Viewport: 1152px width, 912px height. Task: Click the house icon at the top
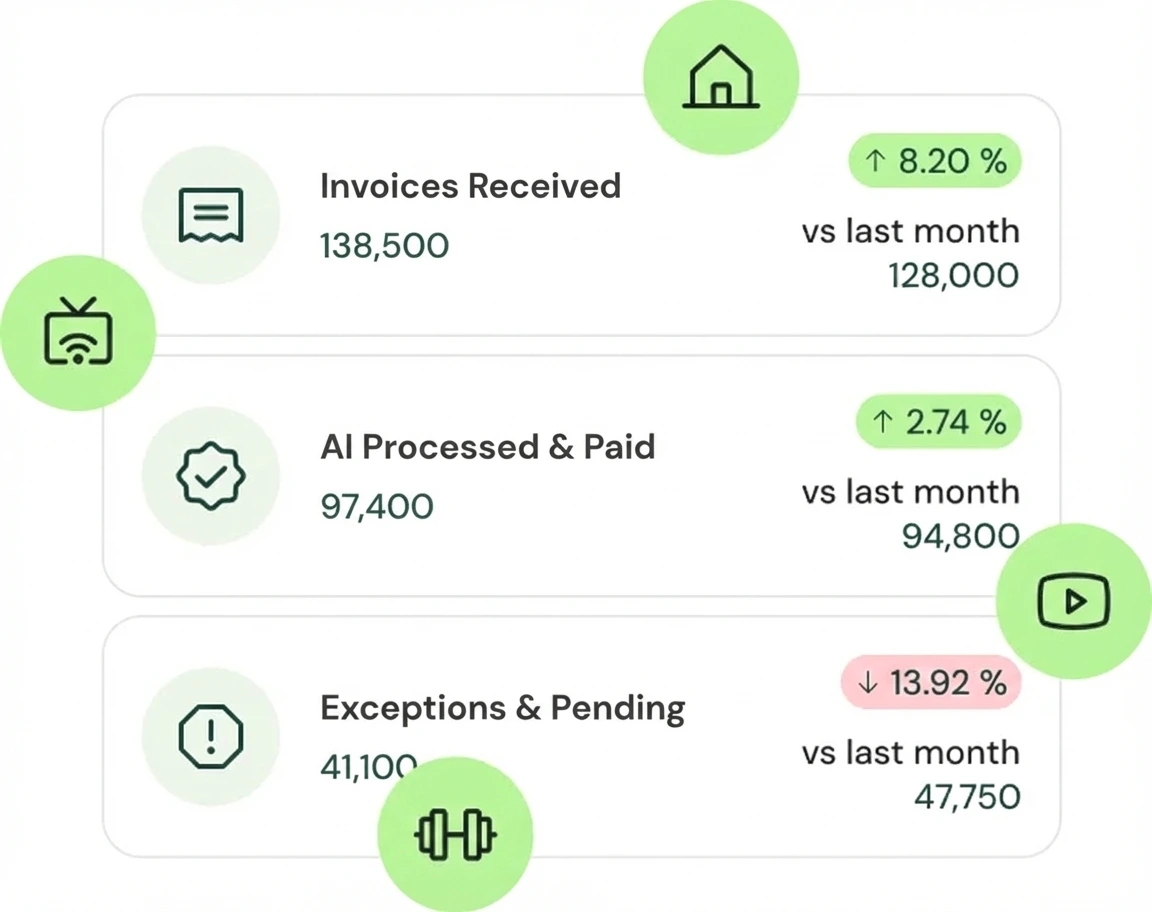coord(721,78)
